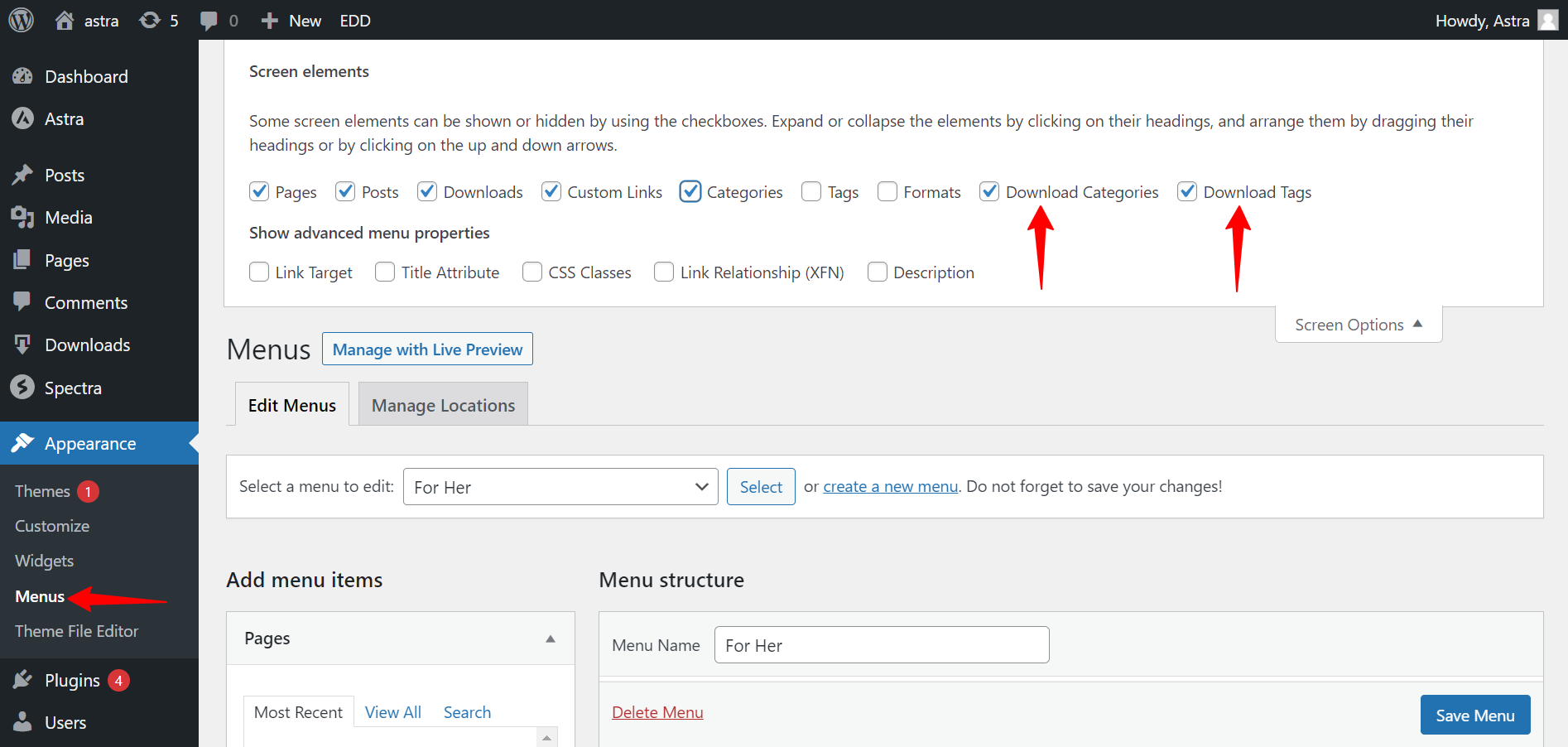Open Plugins via its plug icon
This screenshot has width=1568, height=747.
22,680
